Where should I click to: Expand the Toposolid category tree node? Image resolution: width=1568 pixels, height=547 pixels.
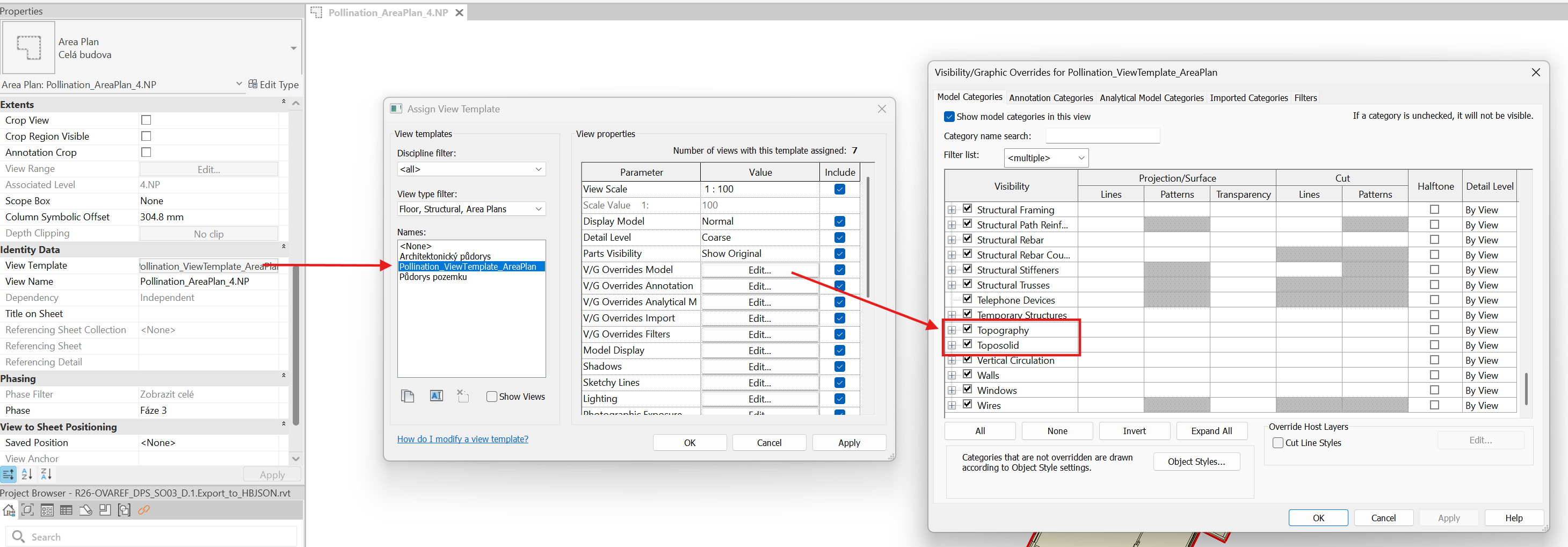[952, 346]
